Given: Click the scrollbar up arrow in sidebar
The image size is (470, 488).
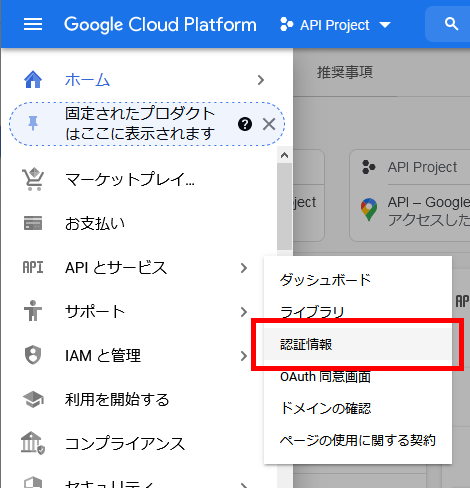Looking at the screenshot, I should (284, 155).
